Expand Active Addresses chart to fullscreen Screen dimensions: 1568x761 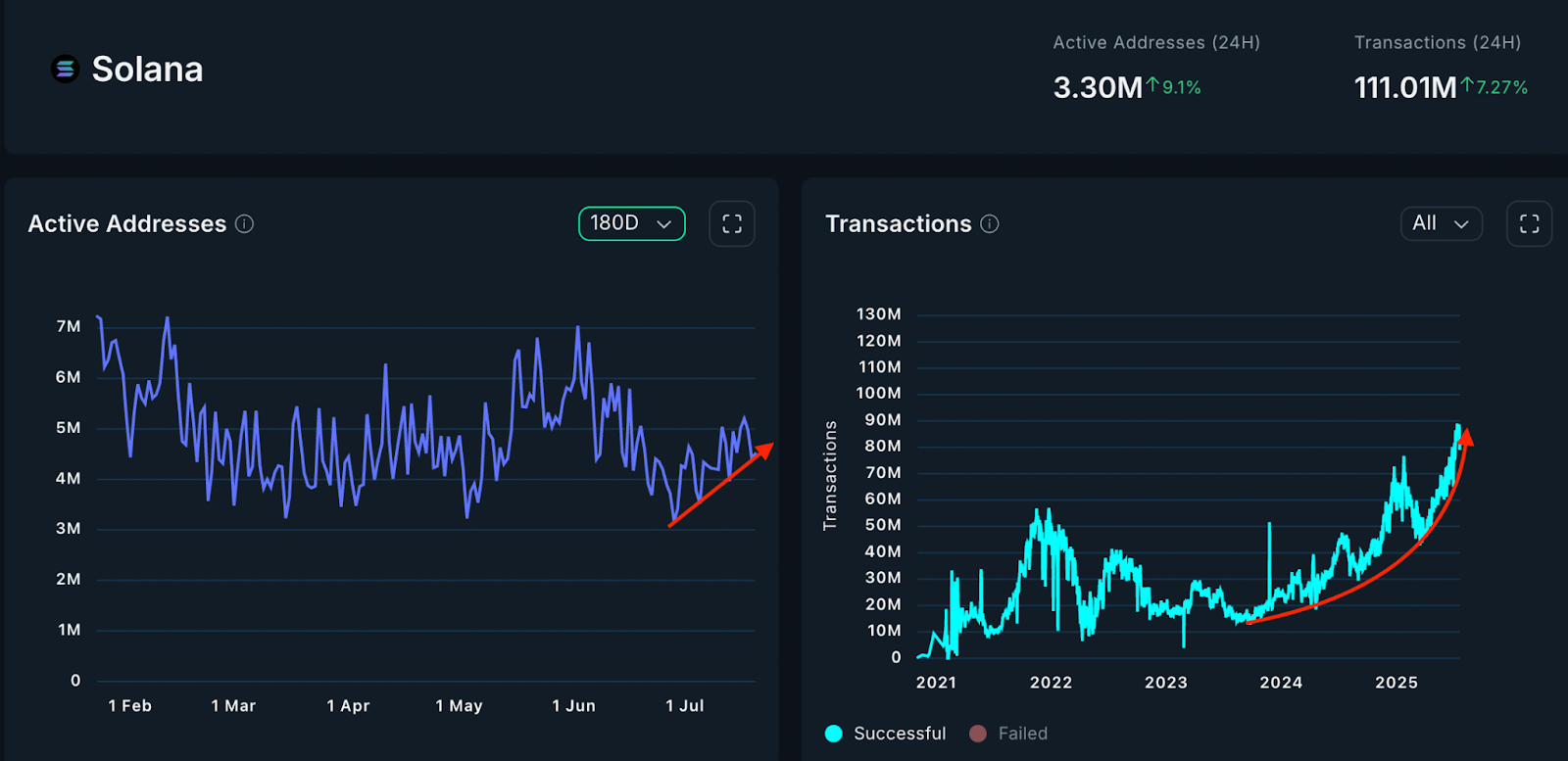pyautogui.click(x=731, y=223)
